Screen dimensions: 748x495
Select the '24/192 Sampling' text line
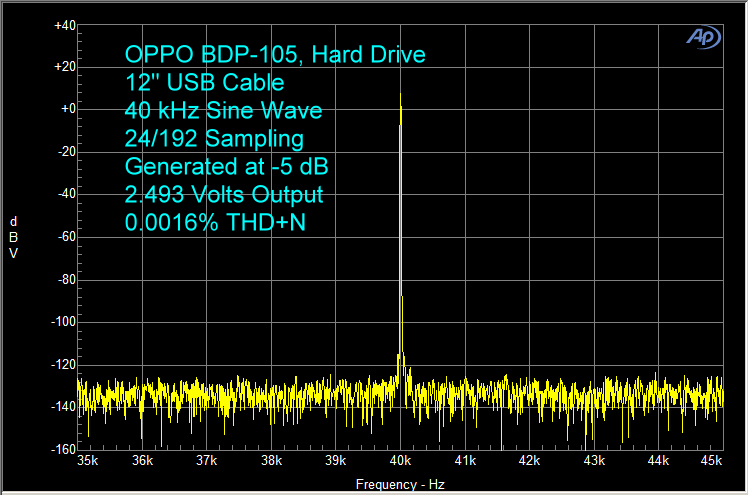[214, 138]
